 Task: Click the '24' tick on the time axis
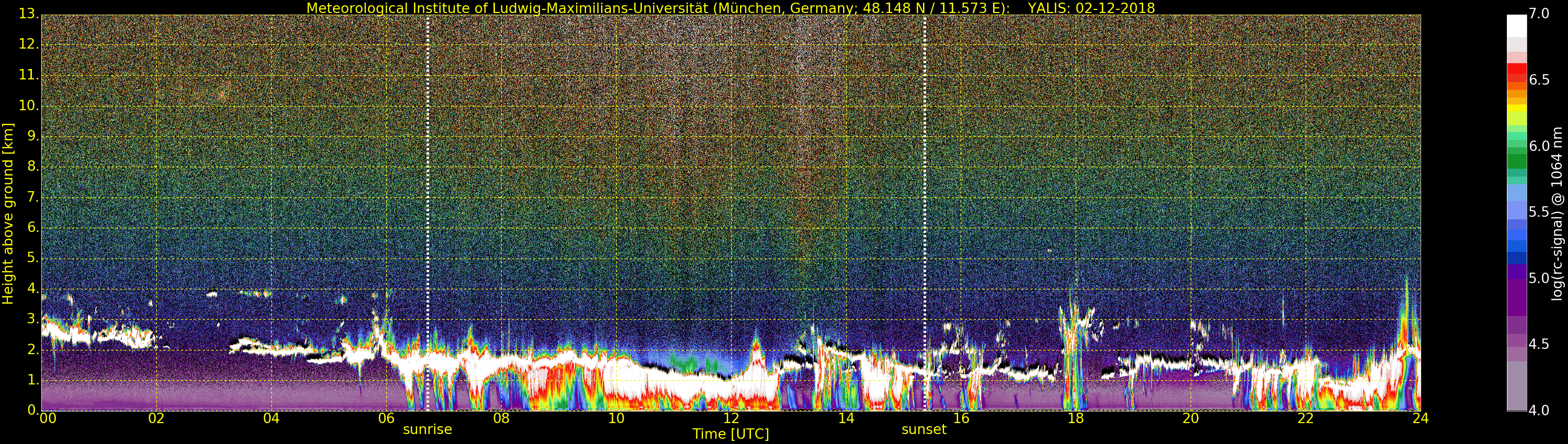[1420, 418]
